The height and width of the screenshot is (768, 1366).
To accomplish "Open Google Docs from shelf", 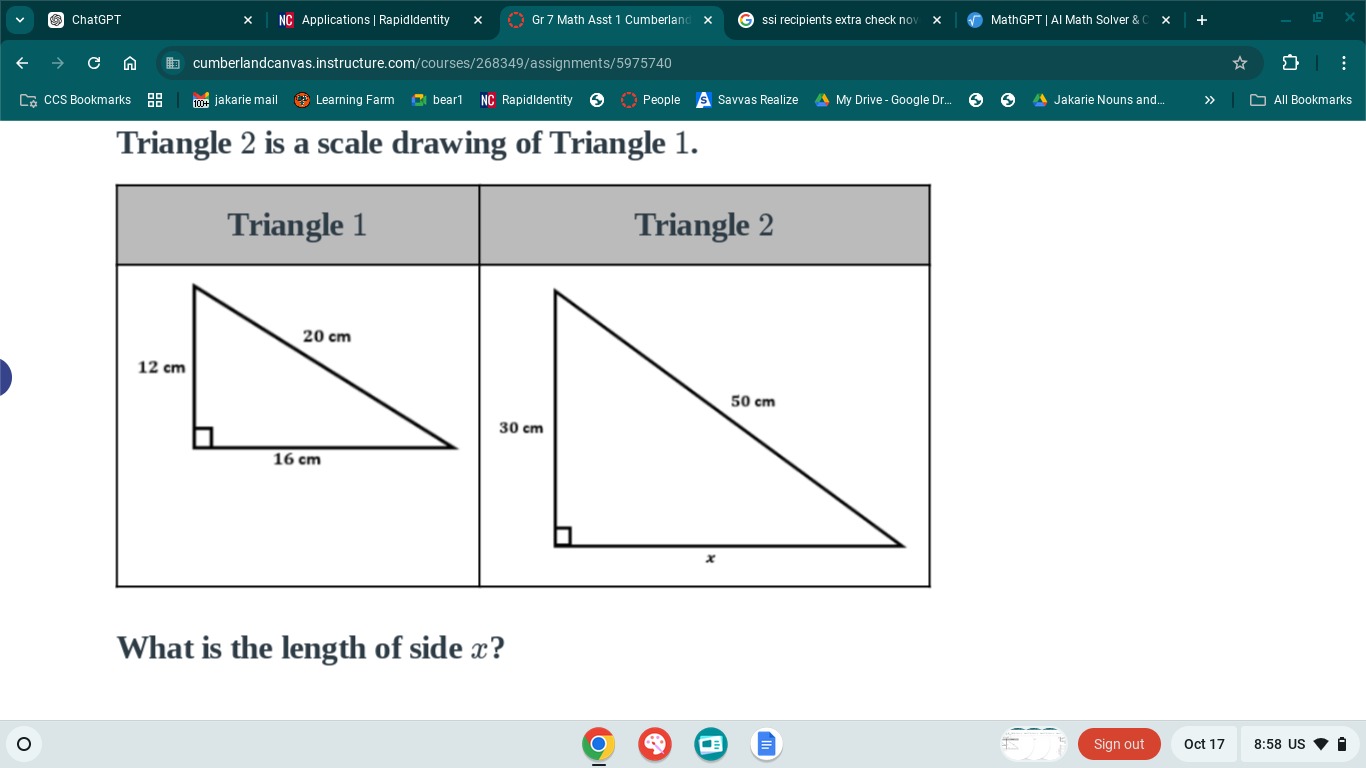I will 766,744.
